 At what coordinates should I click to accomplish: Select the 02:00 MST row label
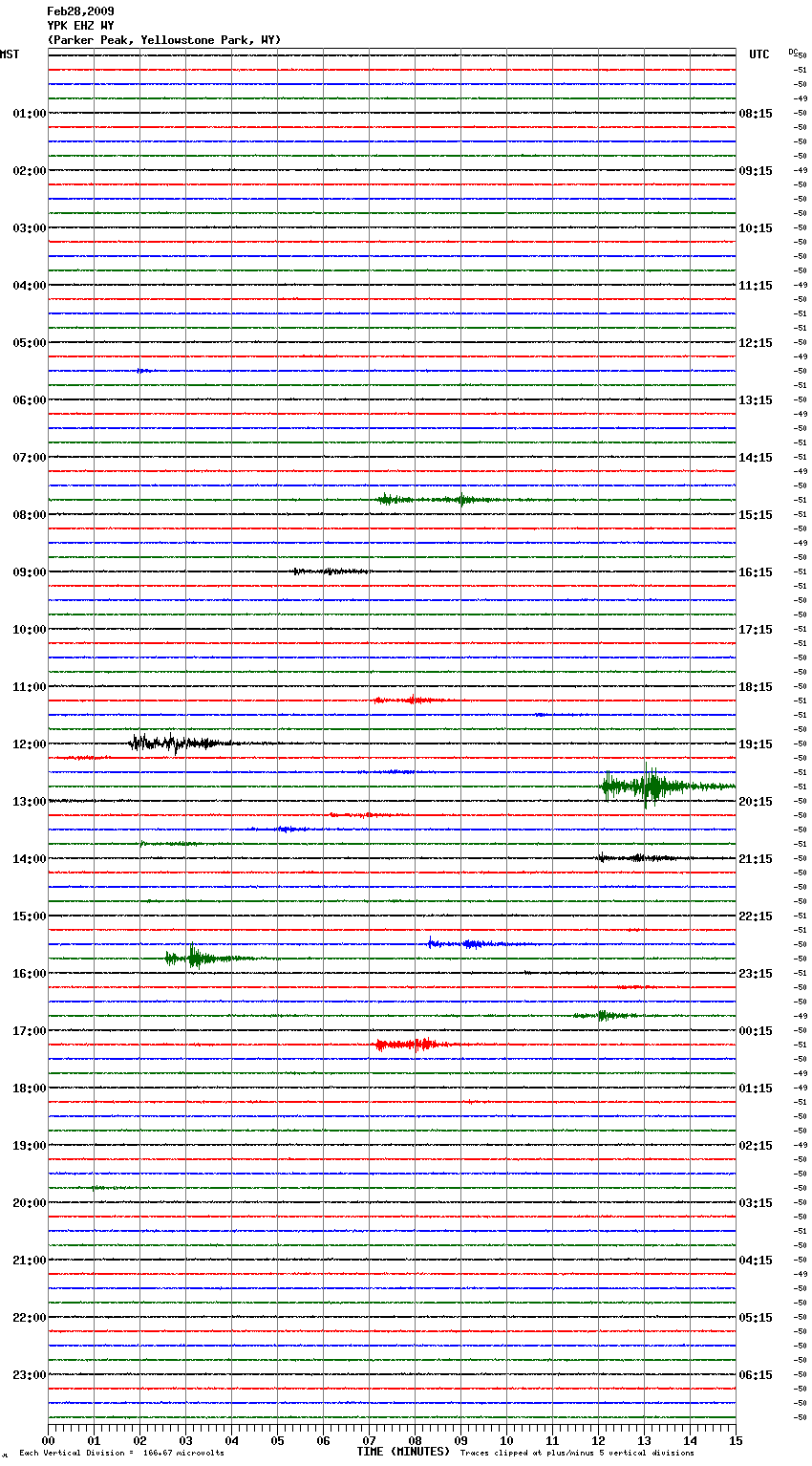coord(30,171)
